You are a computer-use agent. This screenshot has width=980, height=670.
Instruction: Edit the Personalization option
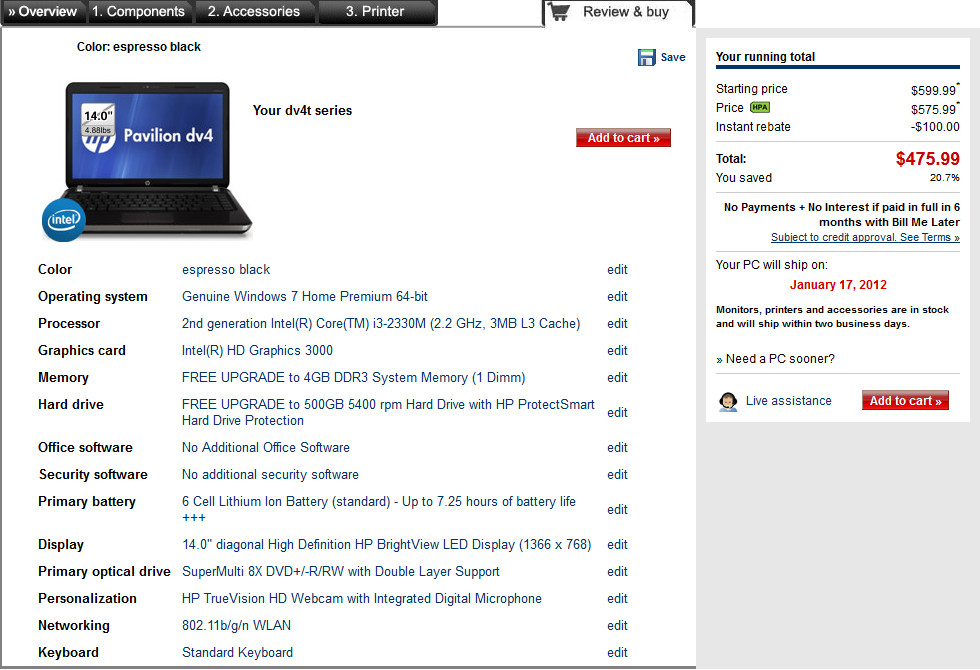tap(617, 598)
